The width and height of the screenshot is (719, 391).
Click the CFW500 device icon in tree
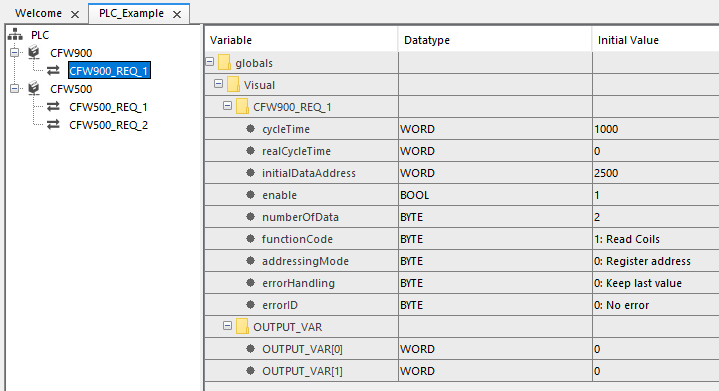(x=34, y=88)
